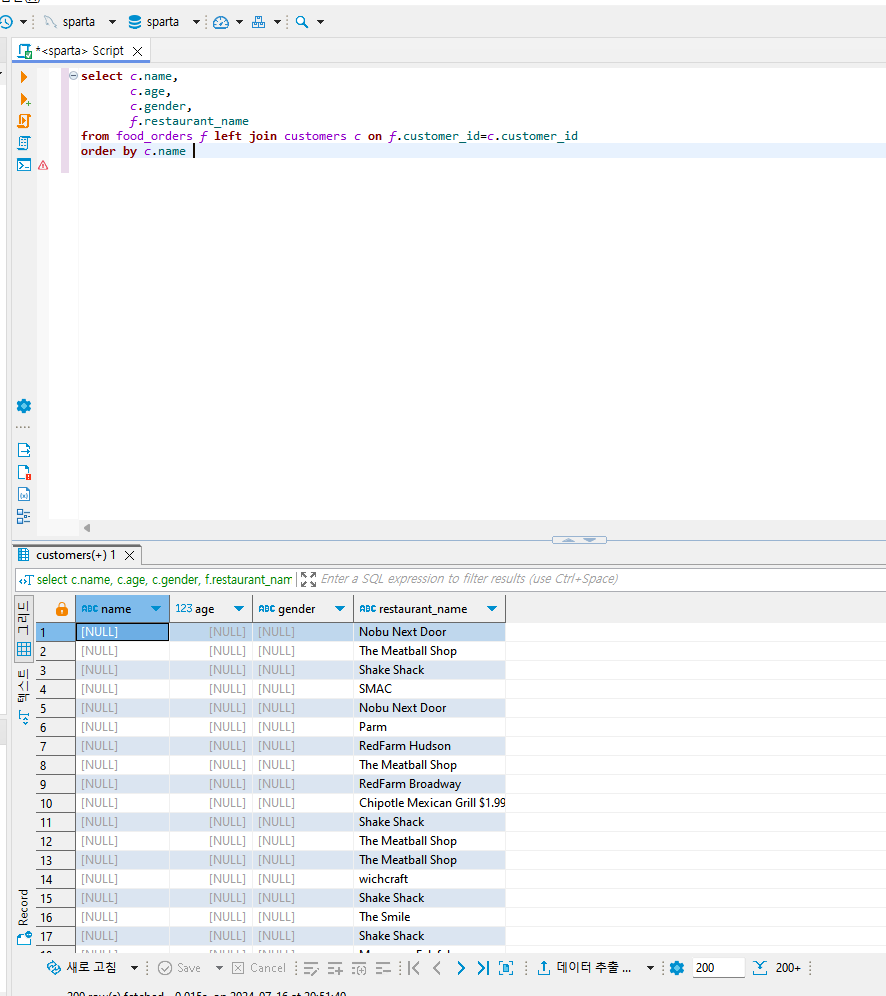
Task: Open the restaurant_name column filter dropdown
Action: tap(492, 609)
